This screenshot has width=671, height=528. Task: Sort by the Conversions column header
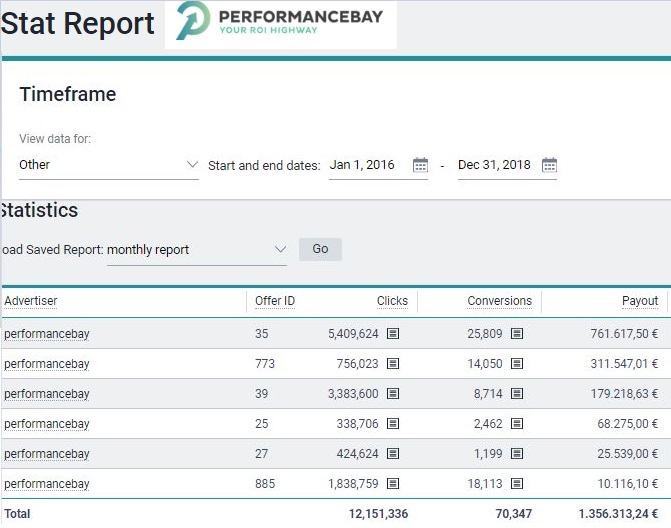499,301
